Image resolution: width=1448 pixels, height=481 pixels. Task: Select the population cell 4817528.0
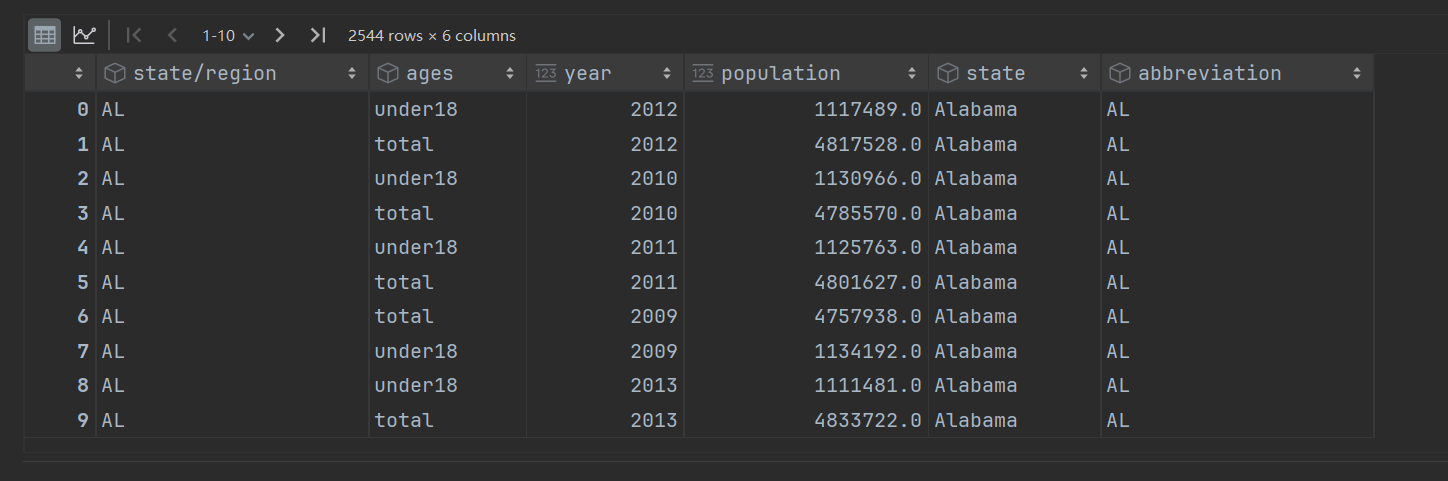coord(867,144)
